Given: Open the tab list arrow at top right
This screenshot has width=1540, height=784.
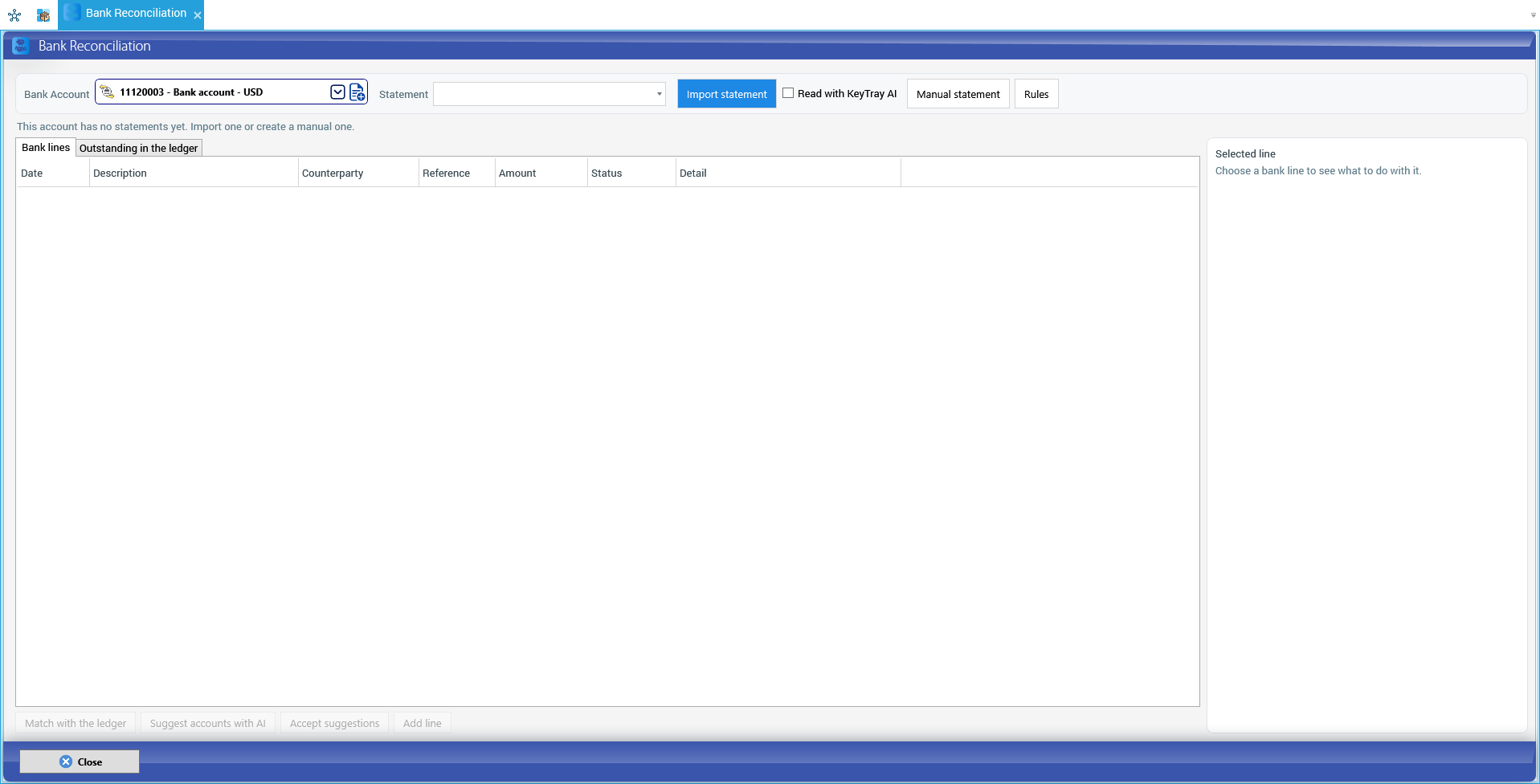Looking at the screenshot, I should pos(1533,15).
